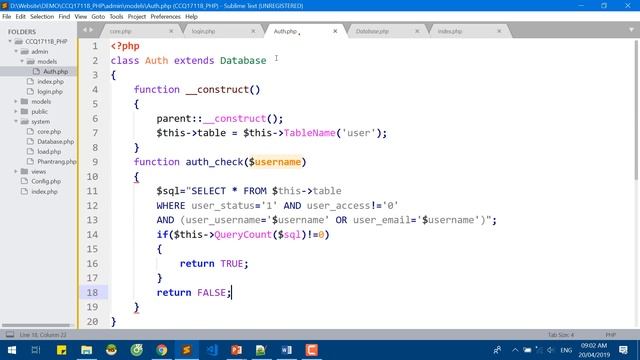Click the volume icon in the system tray
Viewport: 640px width, 360px height.
tap(550, 350)
